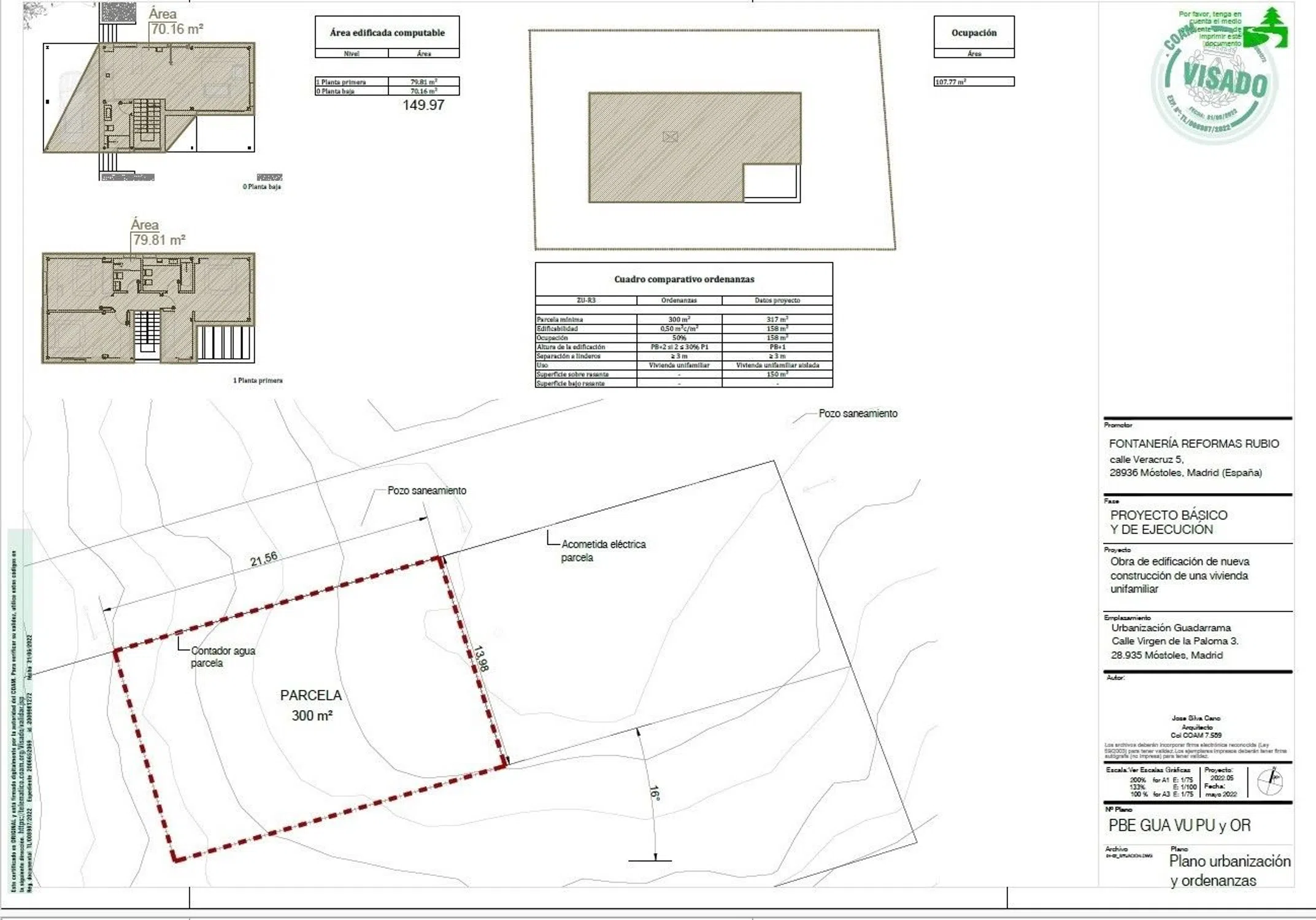This screenshot has height=920, width=1316.
Task: Select the Planta primera floor plan thumbnail
Action: (x=148, y=308)
